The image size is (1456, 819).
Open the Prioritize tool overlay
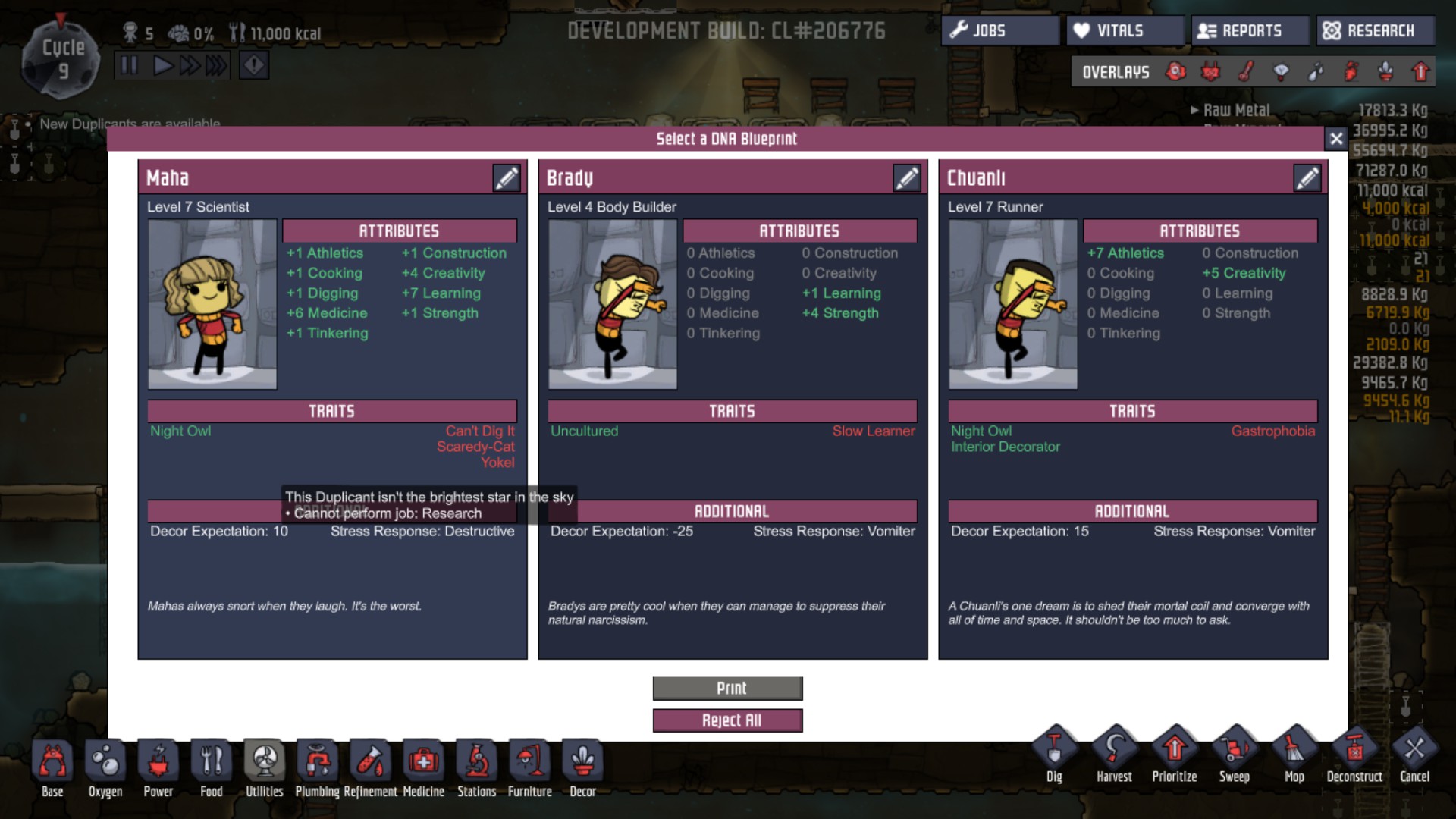1175,755
